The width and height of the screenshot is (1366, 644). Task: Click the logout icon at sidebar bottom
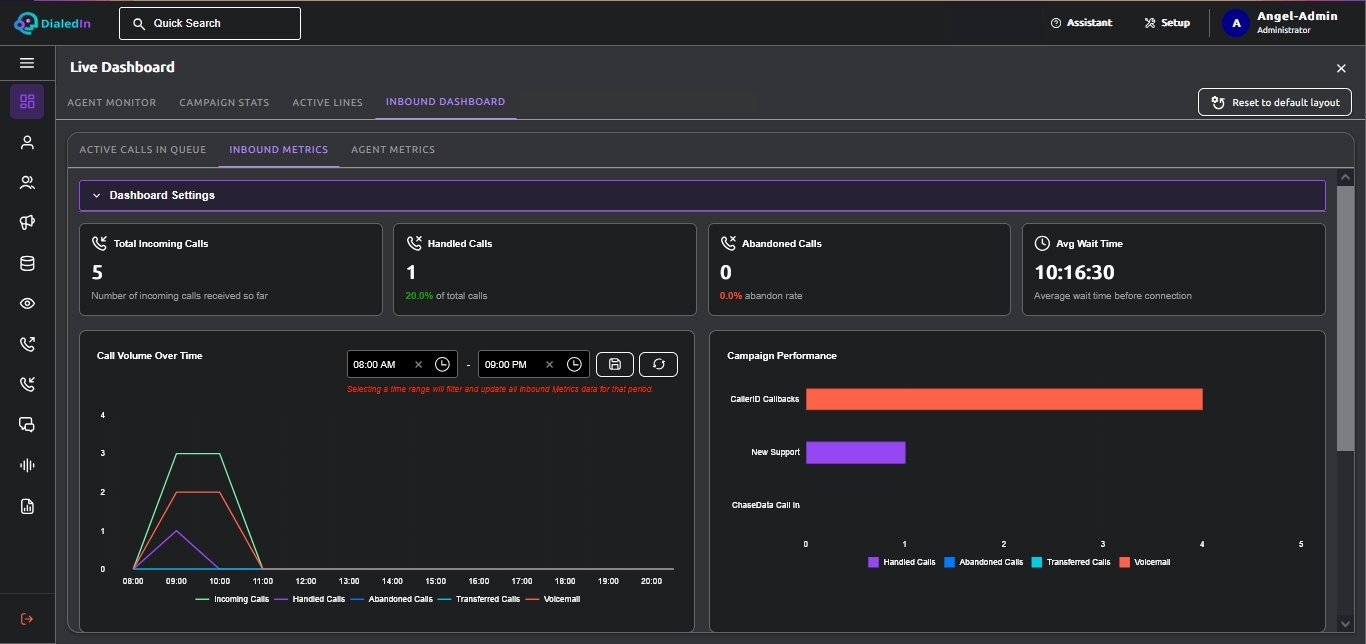pos(27,619)
